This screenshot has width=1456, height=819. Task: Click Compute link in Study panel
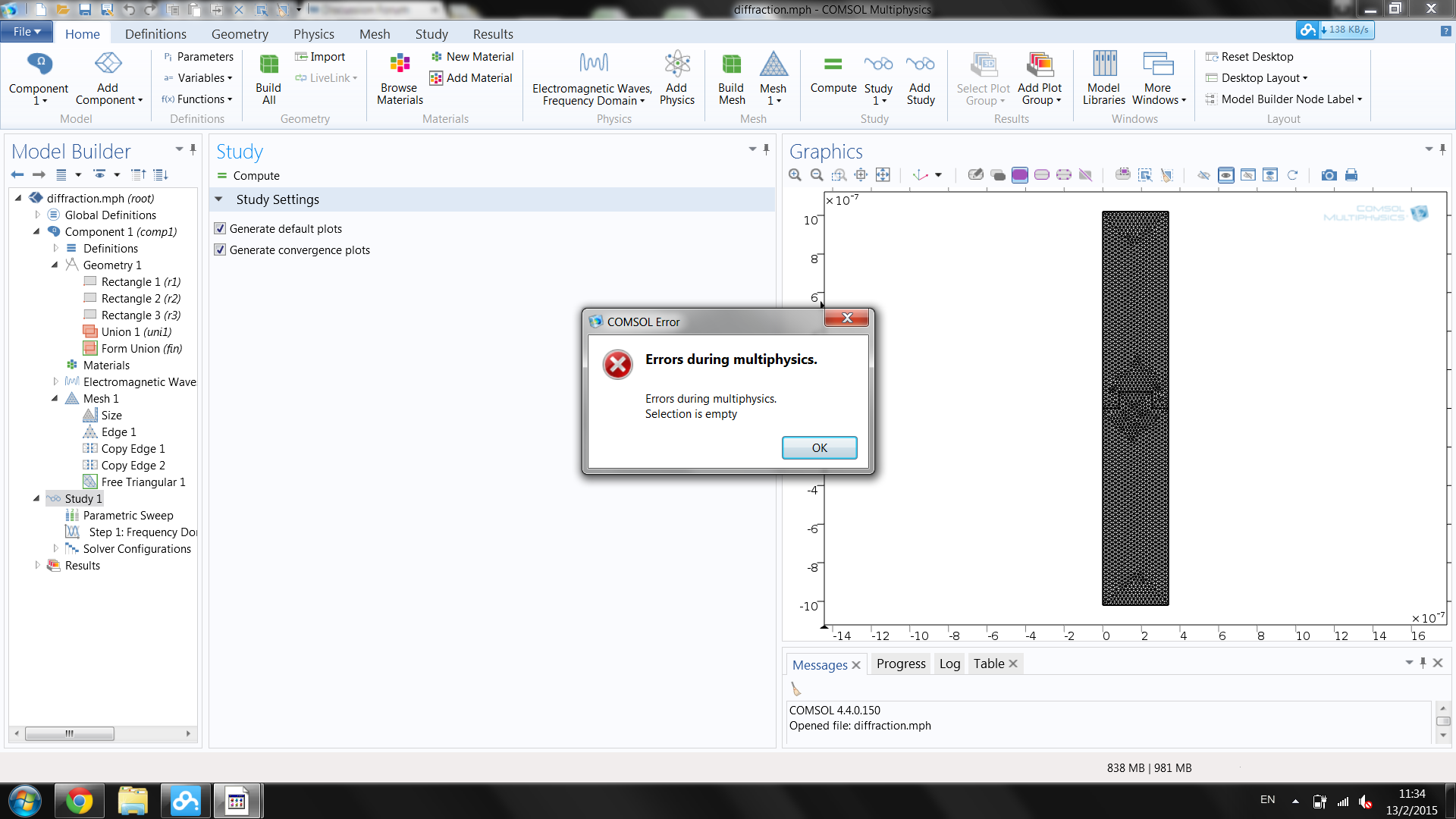[x=256, y=175]
